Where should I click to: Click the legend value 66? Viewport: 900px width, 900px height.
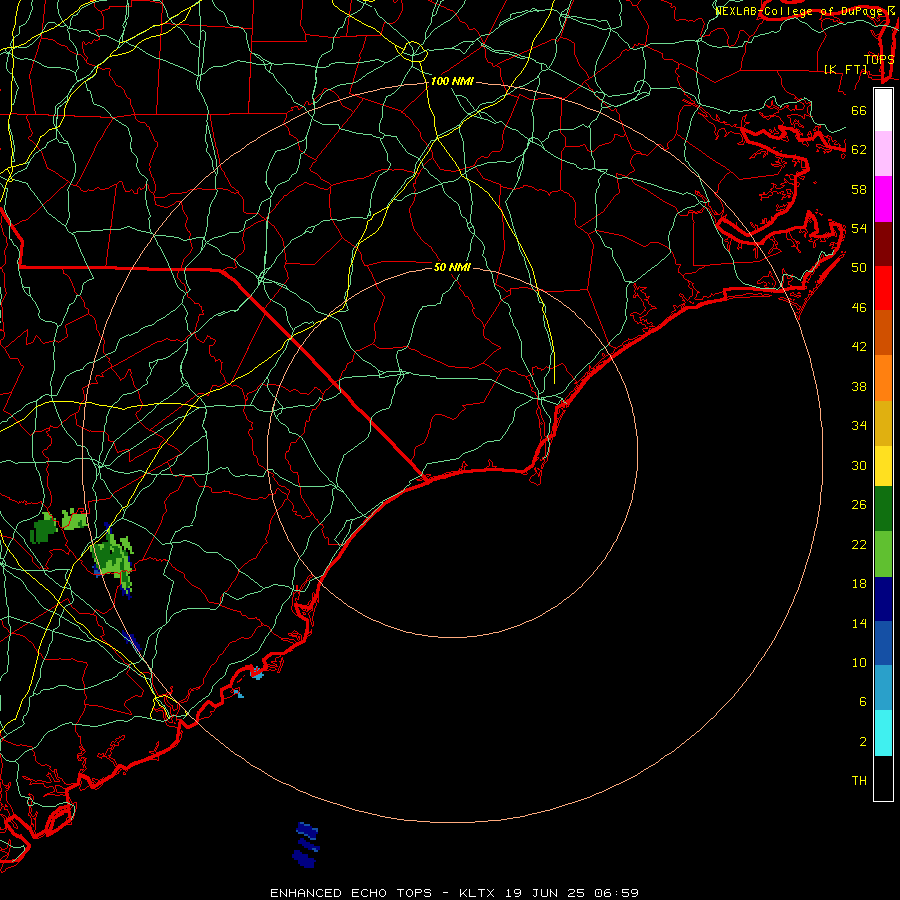coord(859,111)
